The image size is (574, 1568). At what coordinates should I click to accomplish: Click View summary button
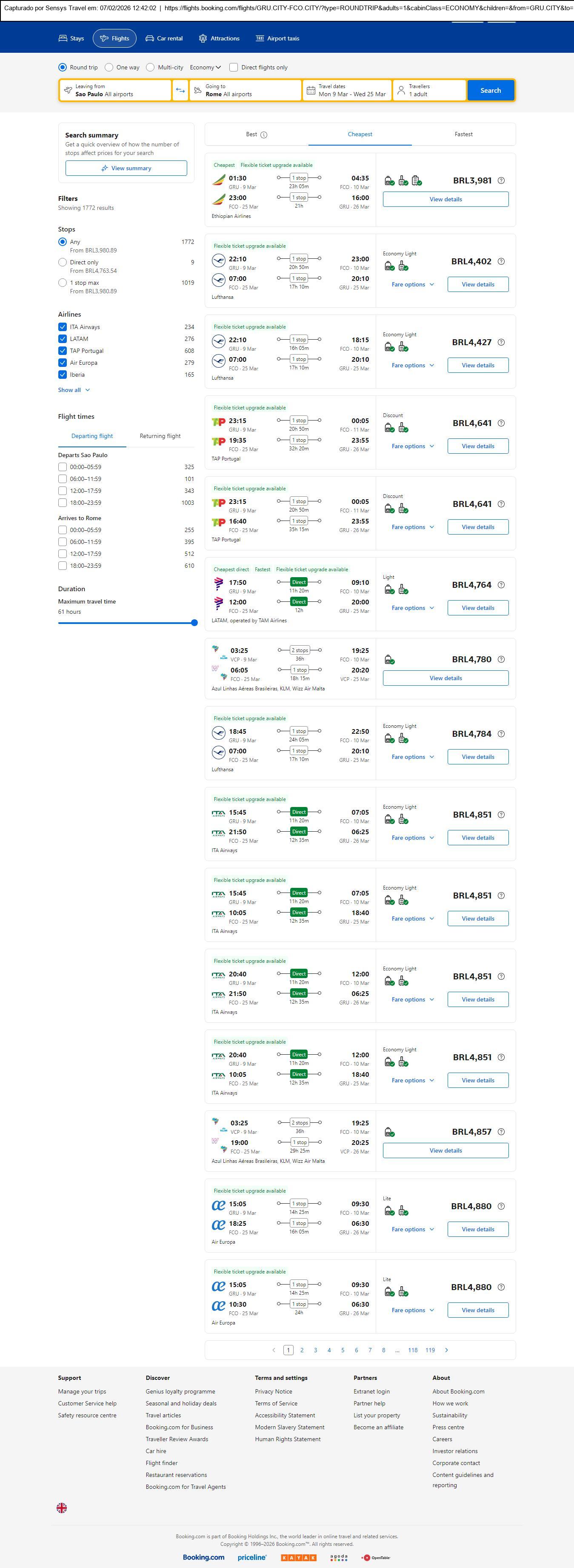pyautogui.click(x=126, y=168)
